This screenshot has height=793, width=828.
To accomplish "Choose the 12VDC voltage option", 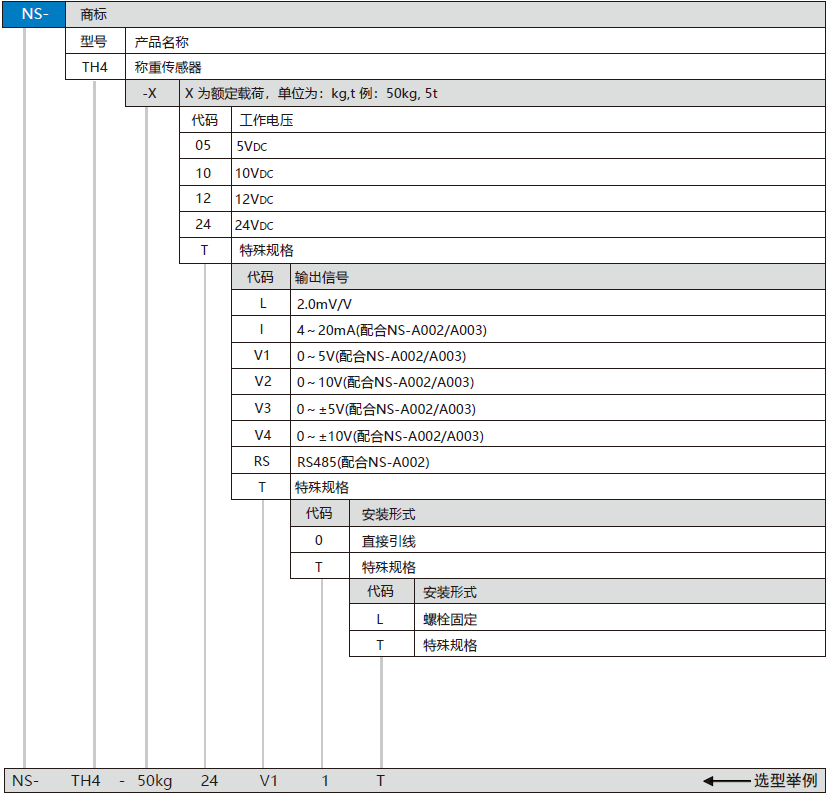I will (254, 198).
